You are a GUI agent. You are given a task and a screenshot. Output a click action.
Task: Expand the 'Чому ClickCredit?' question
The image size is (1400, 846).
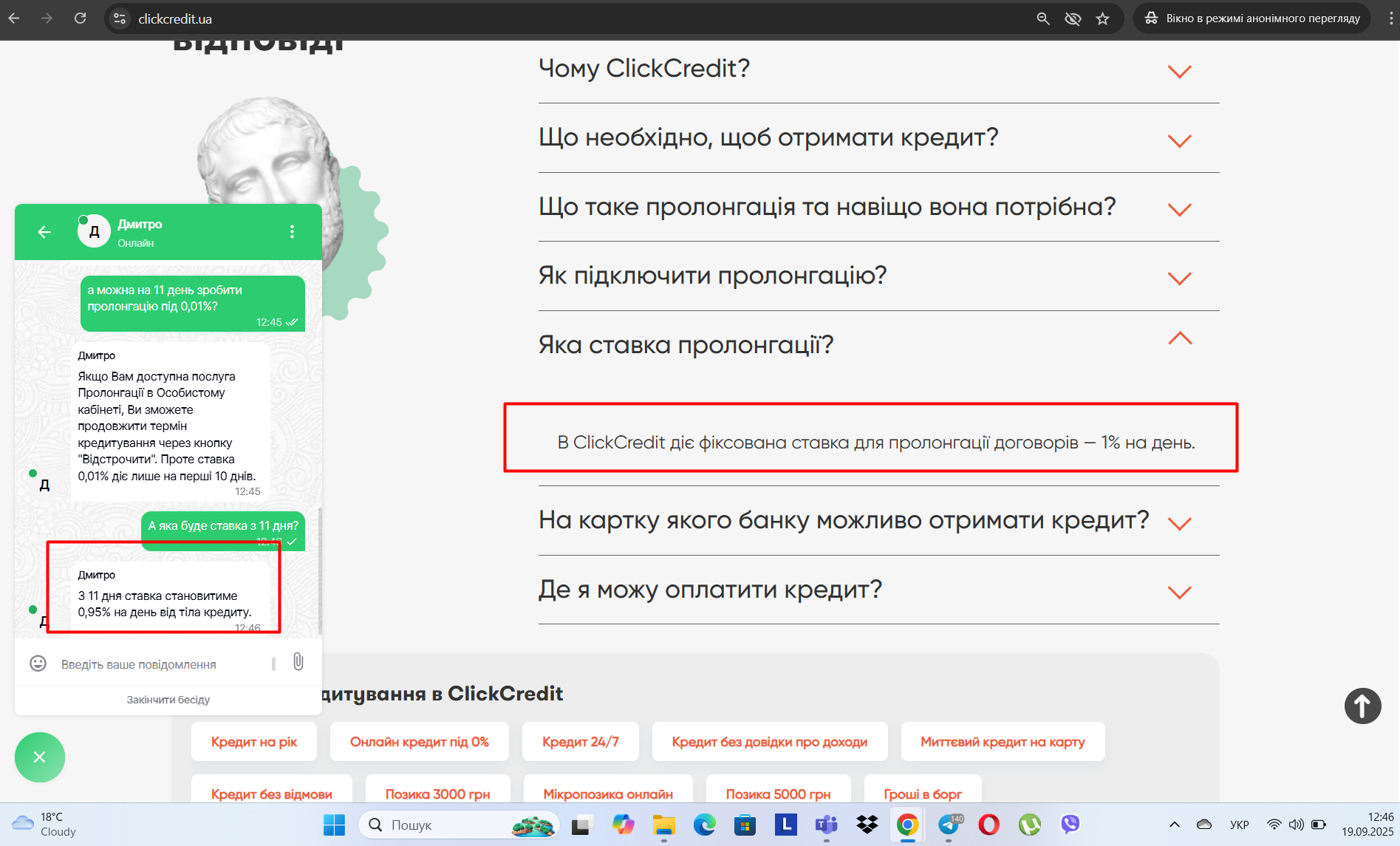pos(878,69)
